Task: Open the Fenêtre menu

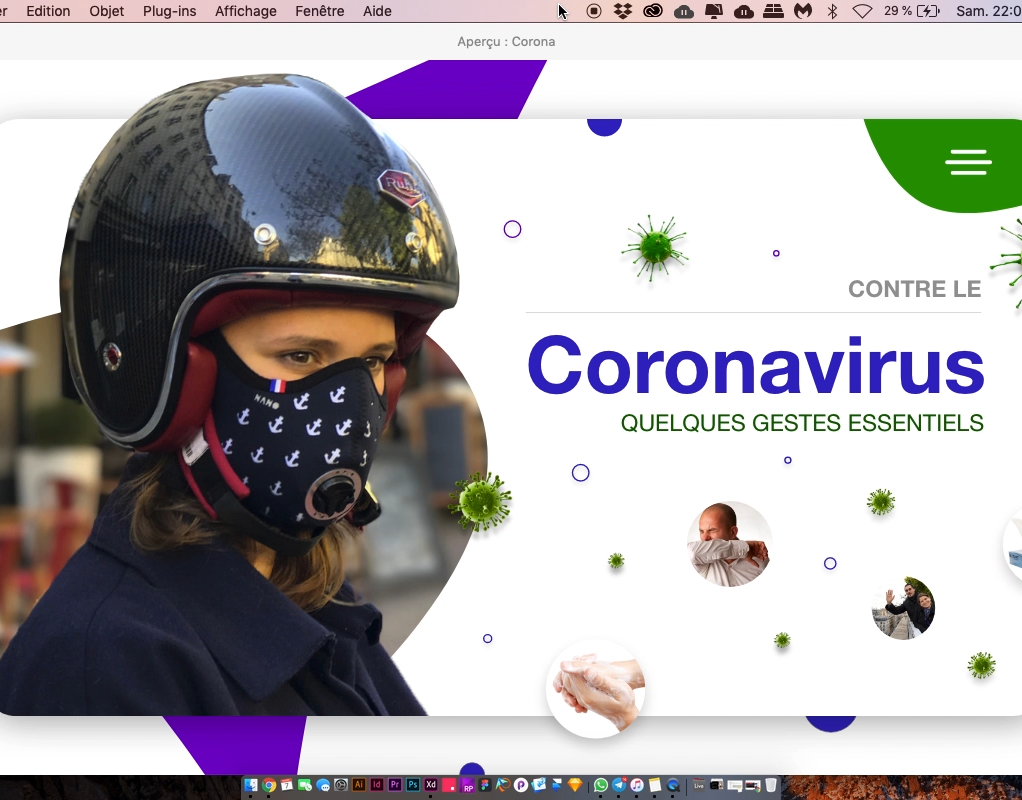Action: click(319, 11)
